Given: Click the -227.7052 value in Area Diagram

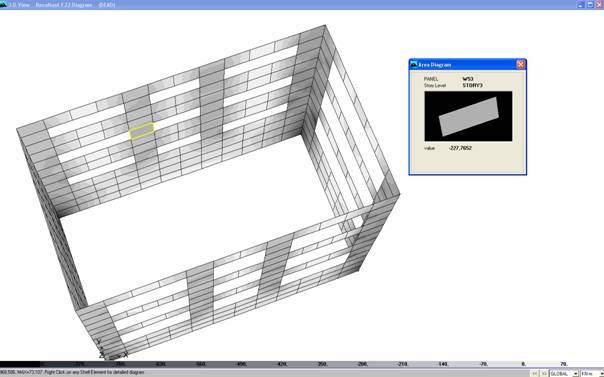Looking at the screenshot, I should pos(460,148).
